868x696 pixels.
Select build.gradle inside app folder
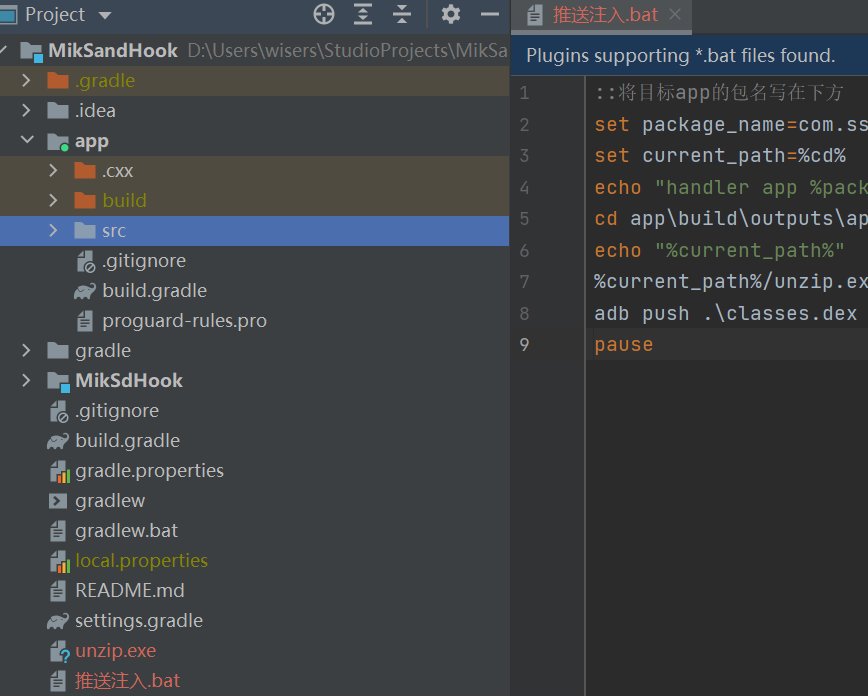tap(154, 291)
